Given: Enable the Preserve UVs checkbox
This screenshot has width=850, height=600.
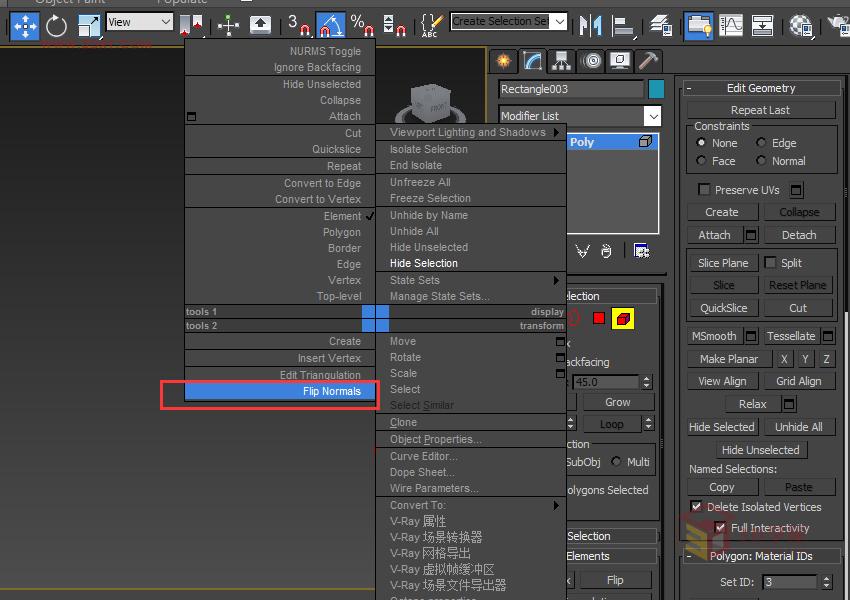Looking at the screenshot, I should [x=704, y=190].
